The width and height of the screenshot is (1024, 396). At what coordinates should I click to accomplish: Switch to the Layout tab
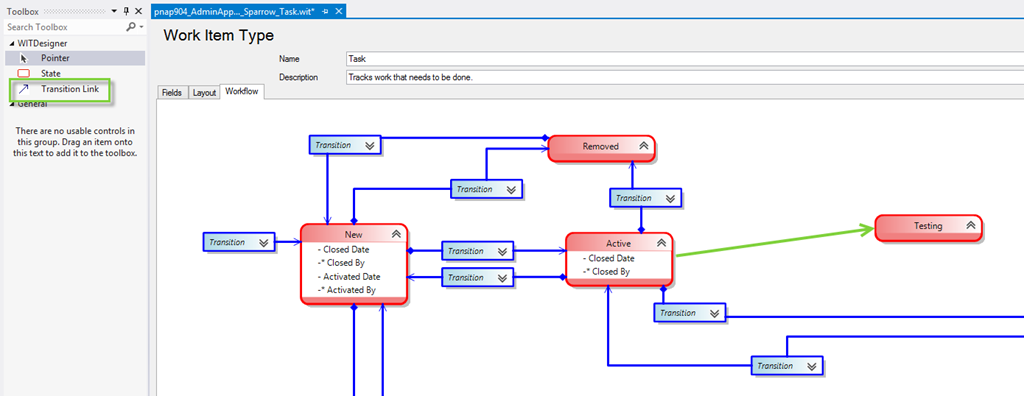coord(204,93)
